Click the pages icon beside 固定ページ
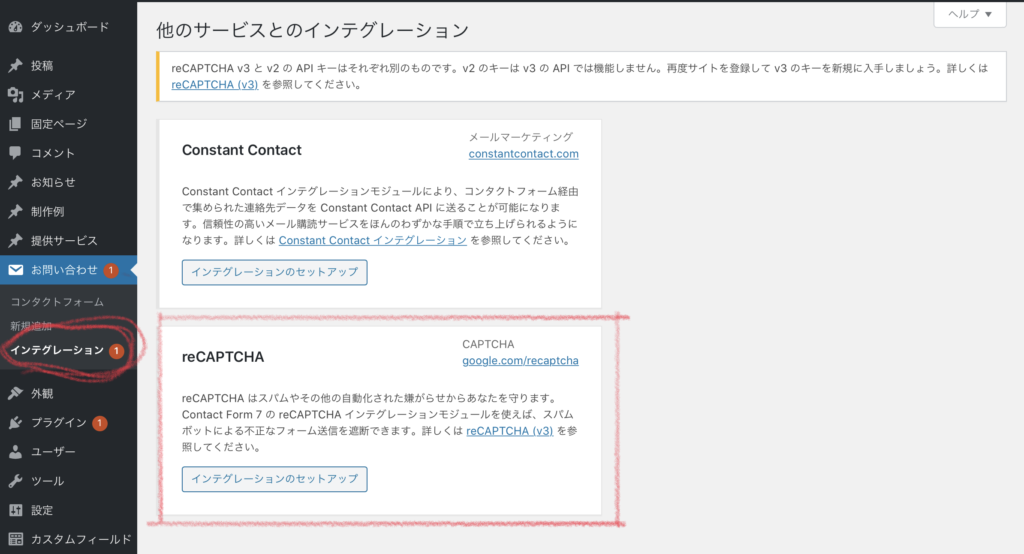The width and height of the screenshot is (1024, 554). coord(16,123)
